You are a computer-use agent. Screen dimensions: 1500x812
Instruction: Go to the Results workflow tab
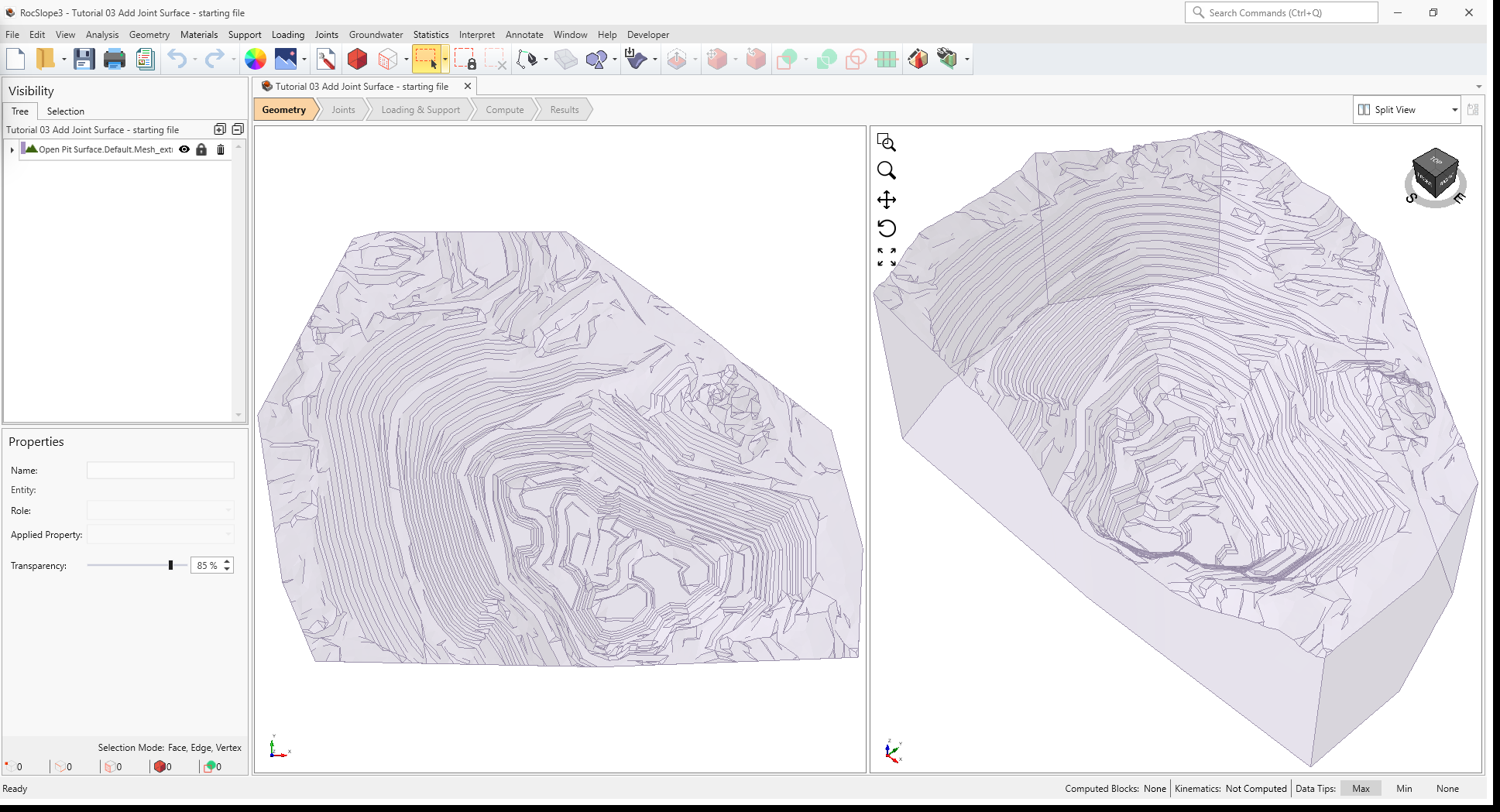coord(564,110)
